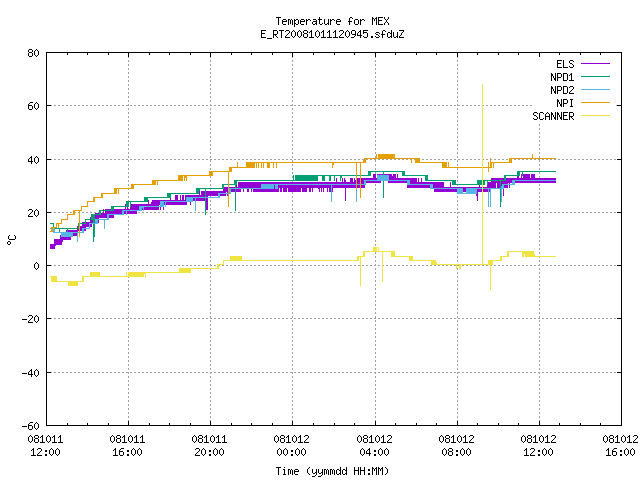Click the x-axis tick label 081012 00:00
Screen dimensions: 640x480
click(291, 446)
